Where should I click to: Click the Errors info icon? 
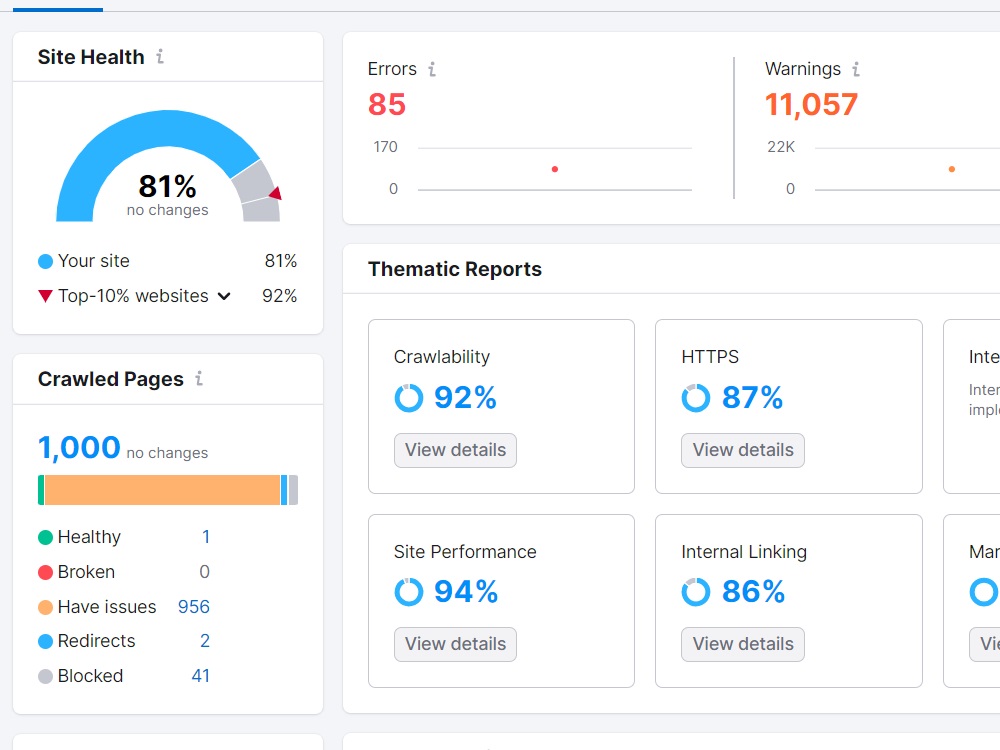[x=430, y=68]
